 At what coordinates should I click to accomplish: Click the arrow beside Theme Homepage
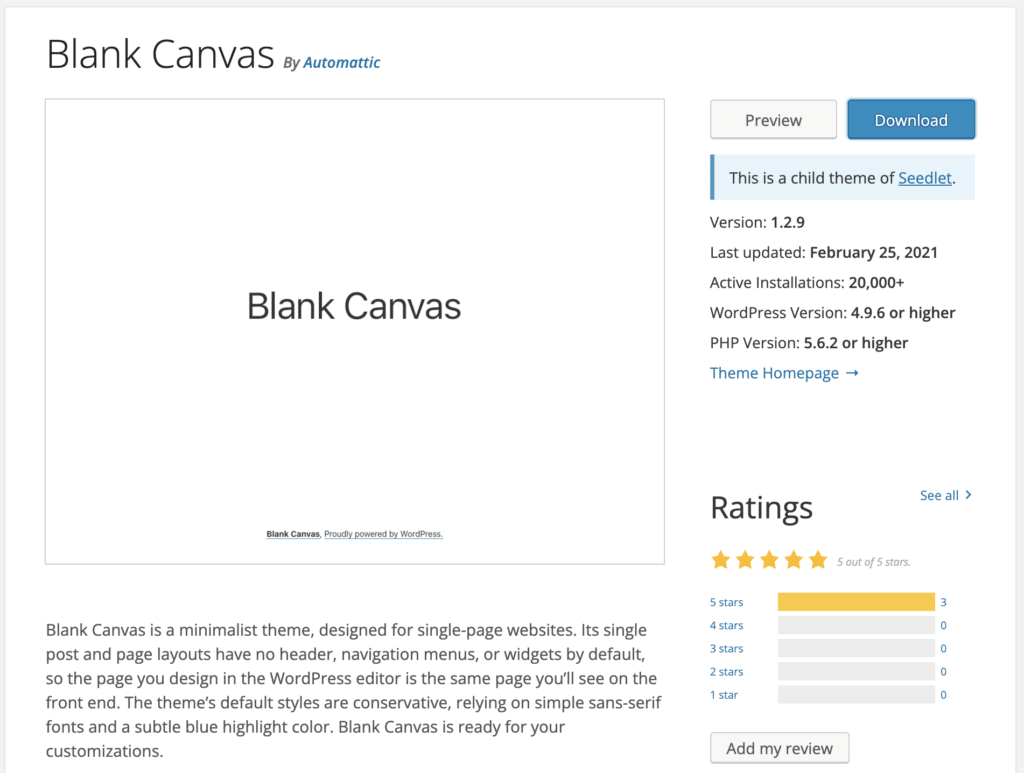[852, 373]
